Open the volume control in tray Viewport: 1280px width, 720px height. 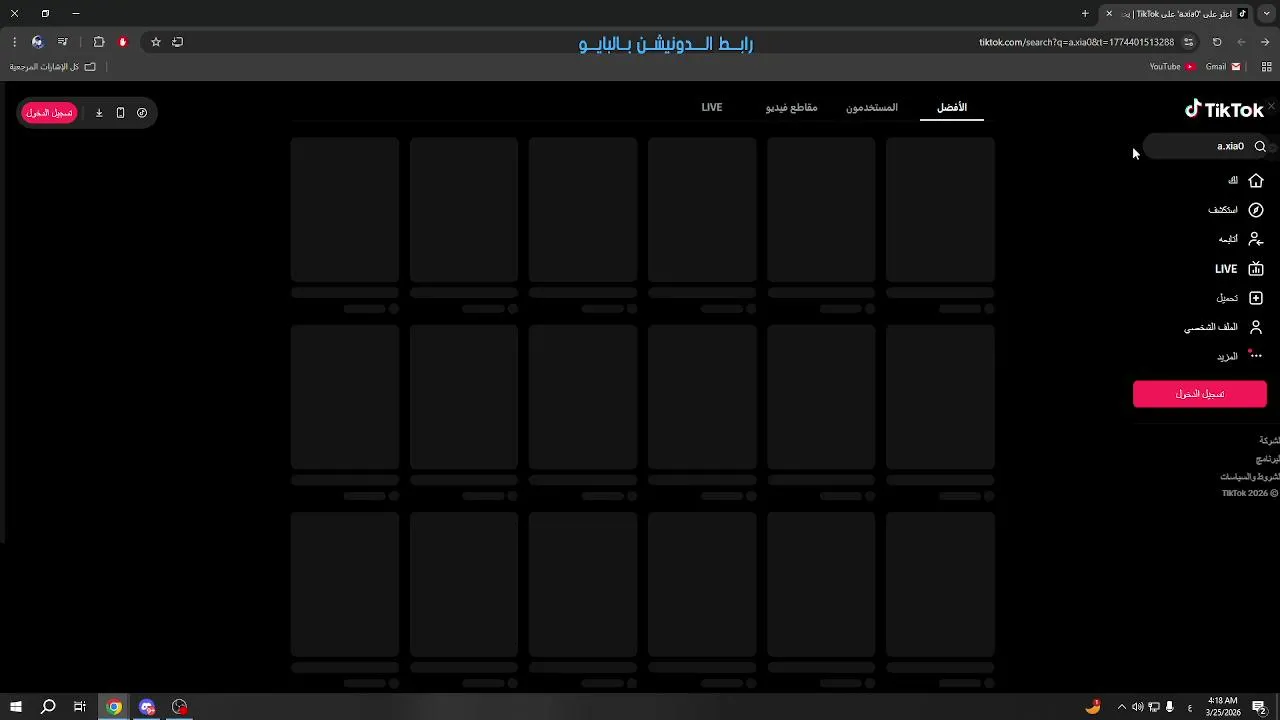click(x=1137, y=707)
